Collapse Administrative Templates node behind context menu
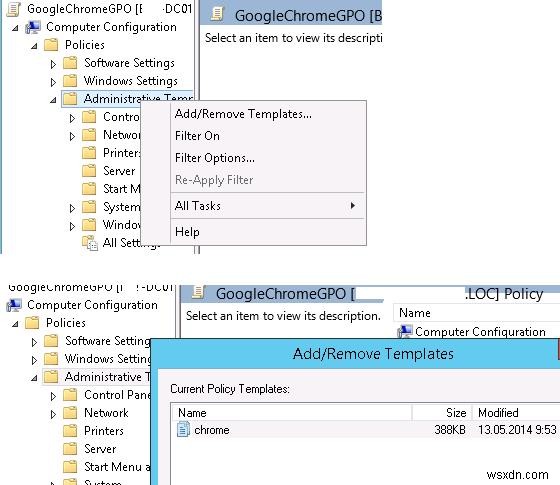 click(x=53, y=100)
